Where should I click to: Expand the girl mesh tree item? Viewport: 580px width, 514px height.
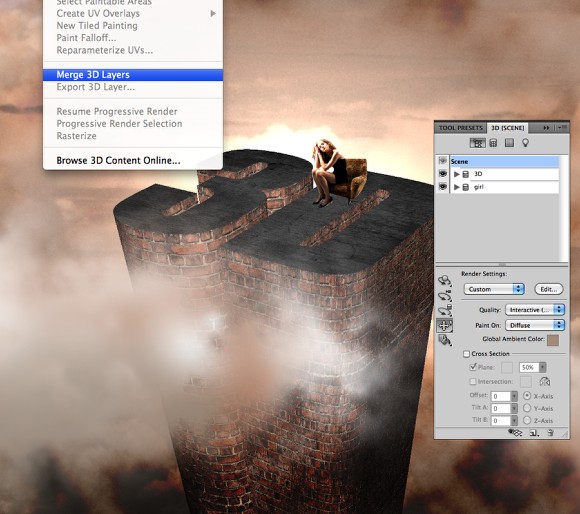tap(457, 187)
